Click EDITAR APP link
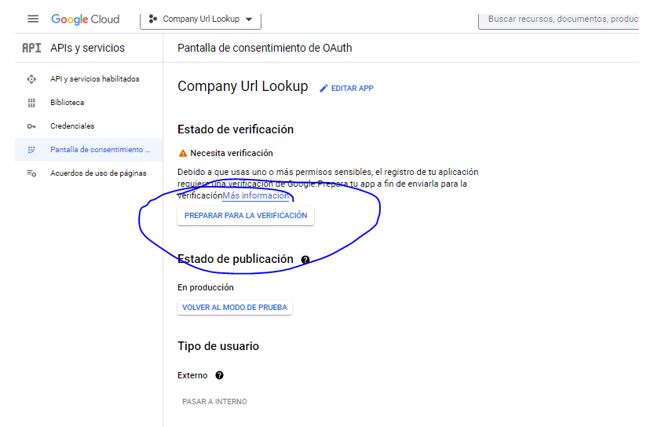 click(x=352, y=88)
